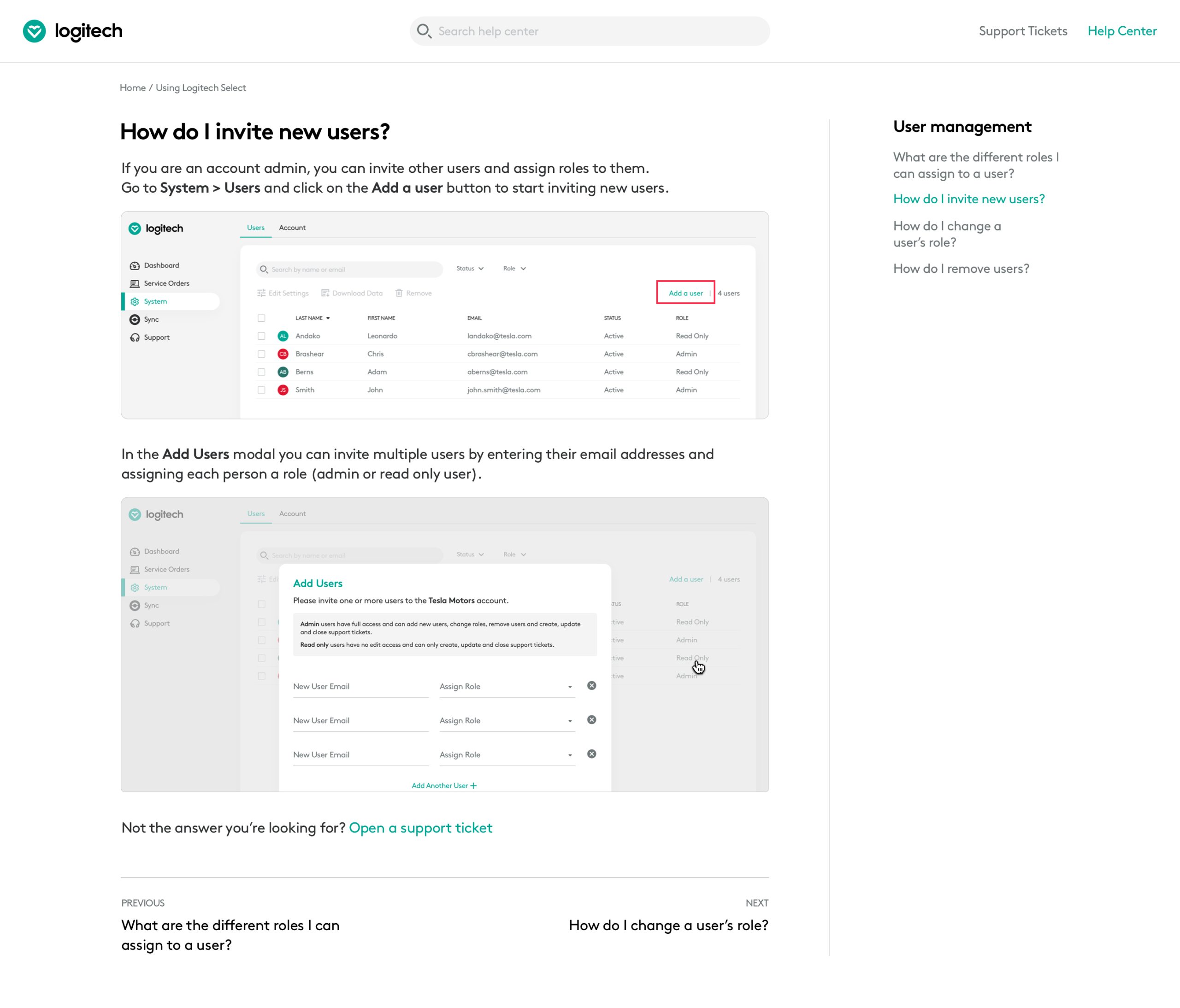Viewport: 1180px width, 1008px height.
Task: Click Sync icon in first screenshot sidebar
Action: pos(135,319)
